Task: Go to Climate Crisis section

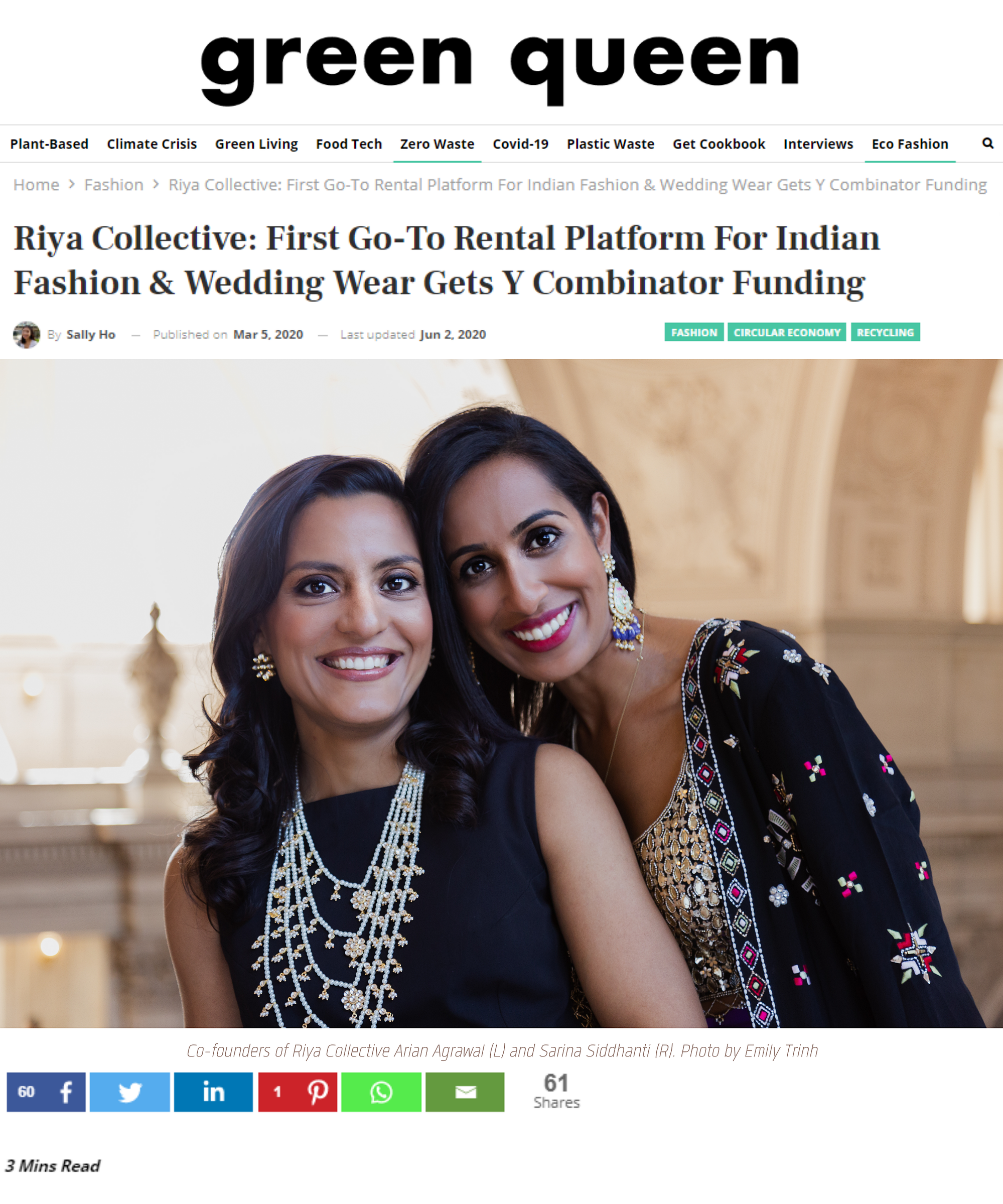Action: coord(152,144)
